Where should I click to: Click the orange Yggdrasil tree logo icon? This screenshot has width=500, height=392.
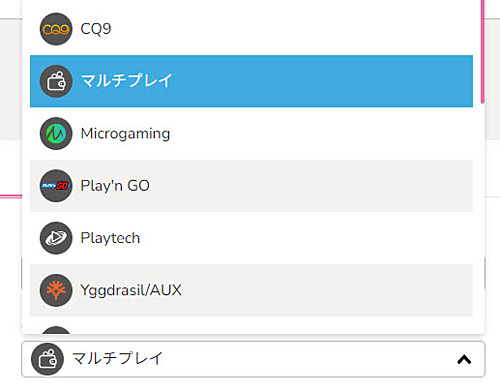tap(56, 290)
